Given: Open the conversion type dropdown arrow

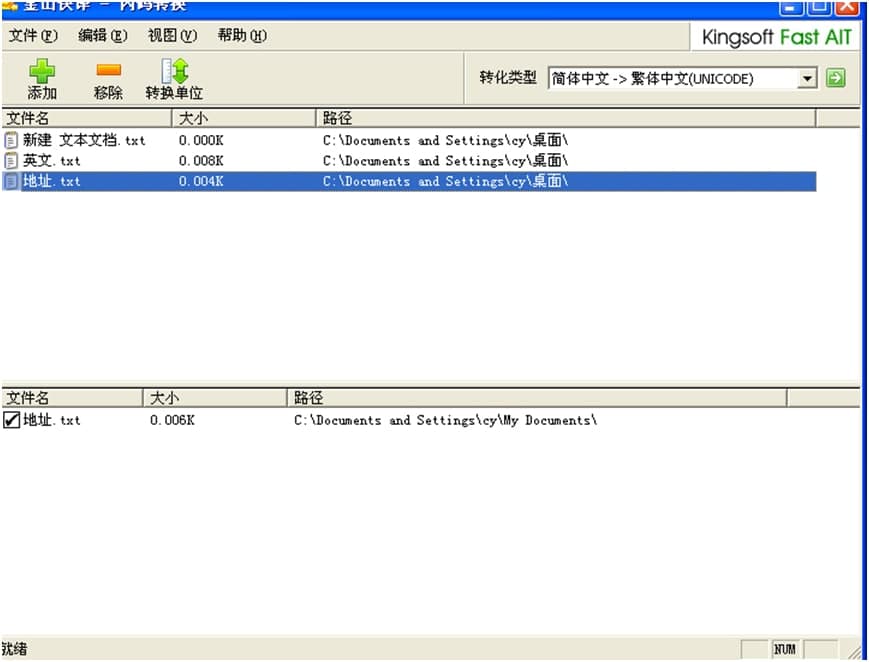Looking at the screenshot, I should pyautogui.click(x=807, y=79).
